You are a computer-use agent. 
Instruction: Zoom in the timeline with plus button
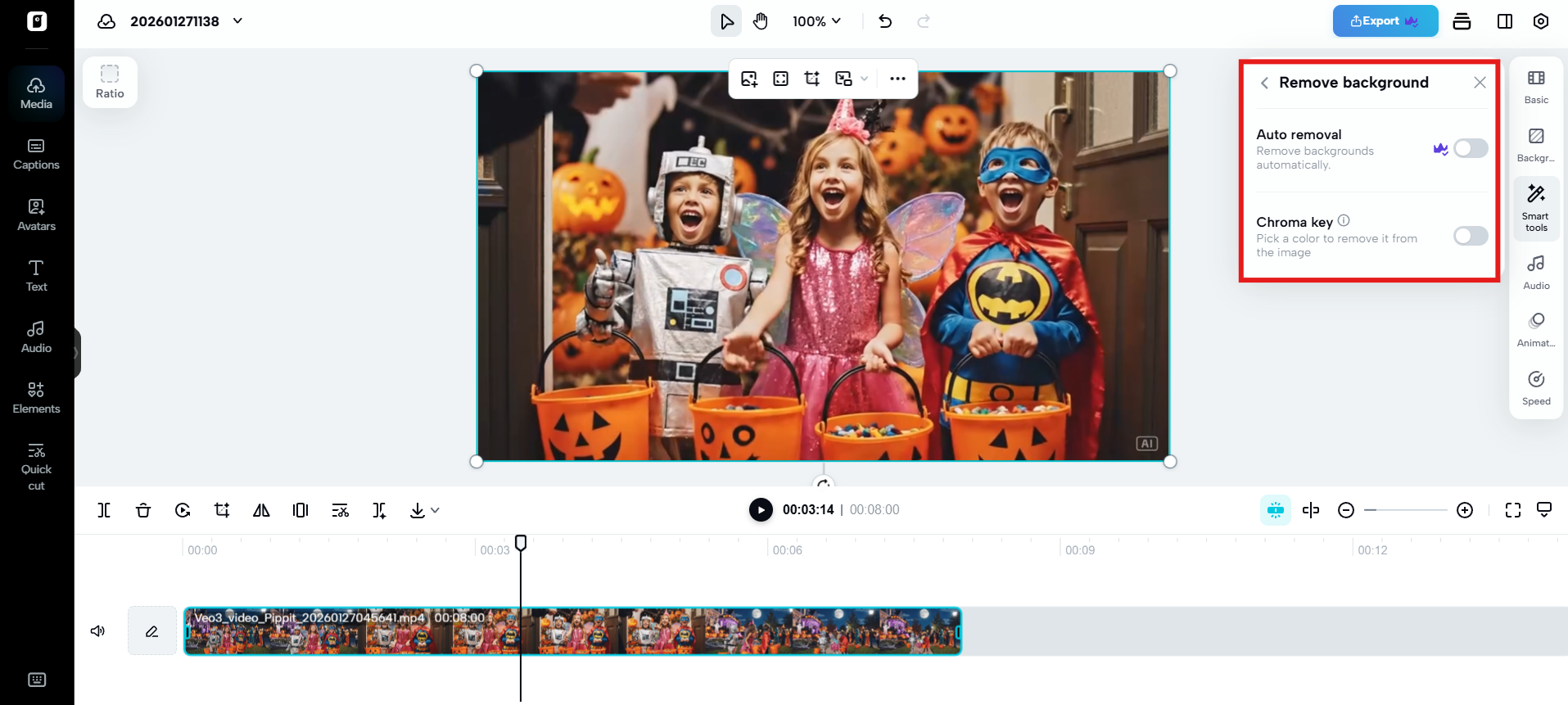click(x=1465, y=510)
